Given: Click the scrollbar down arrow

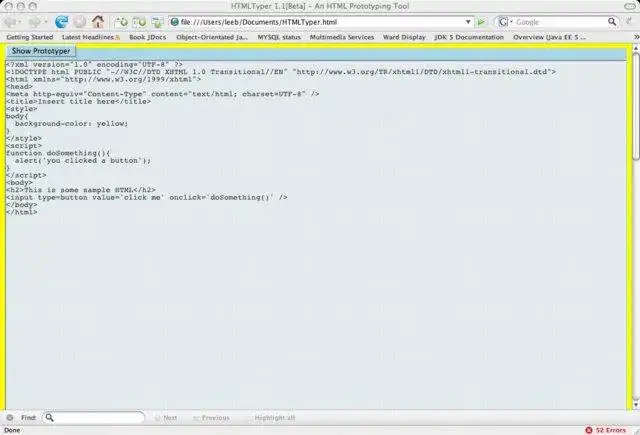Looking at the screenshot, I should (636, 404).
